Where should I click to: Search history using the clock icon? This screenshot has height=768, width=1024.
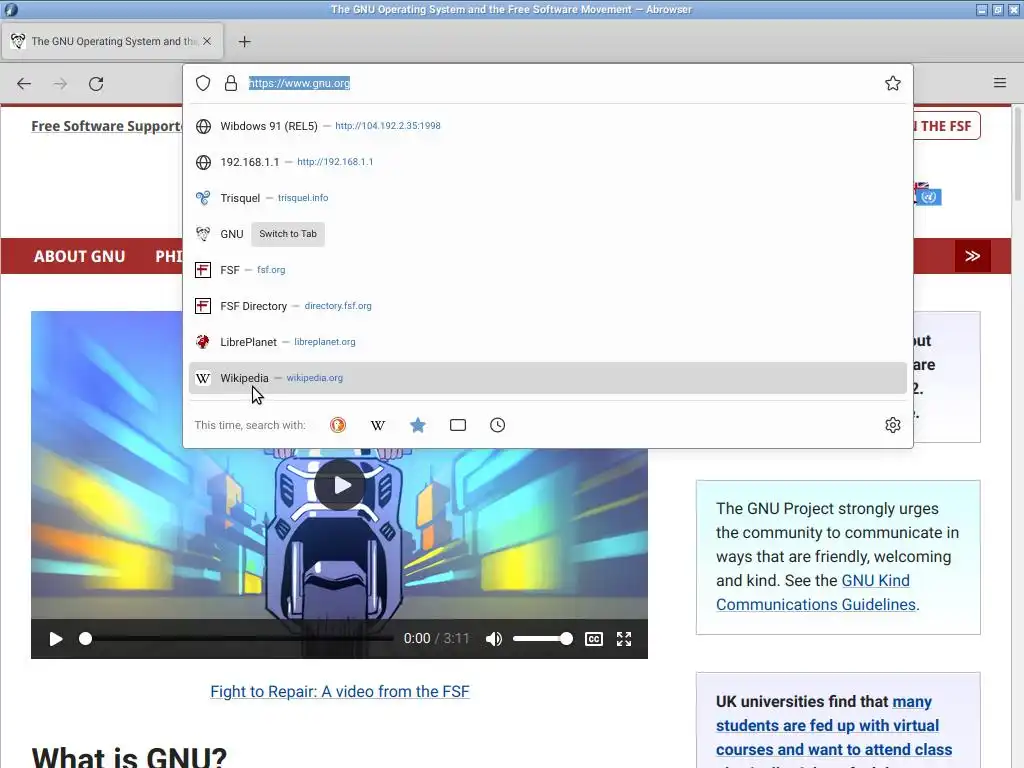(x=498, y=425)
